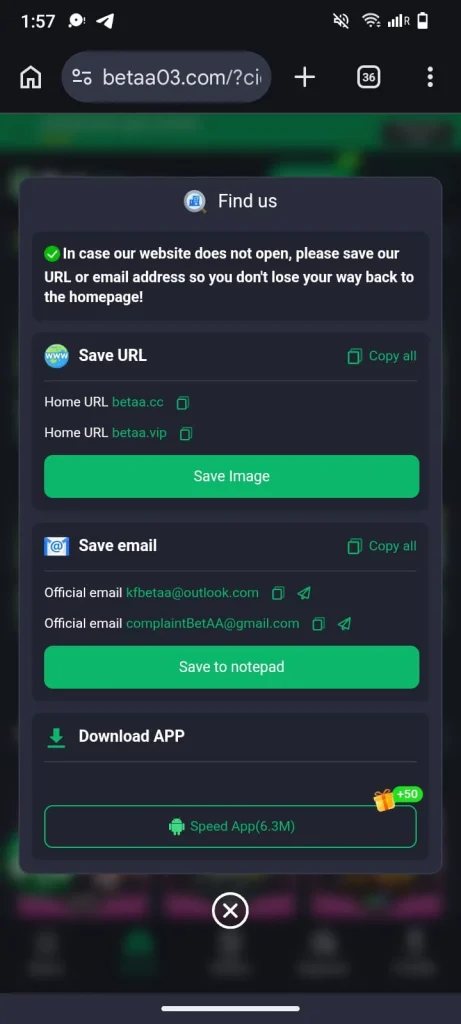Copy the betaa.vip home URL
The height and width of the screenshot is (1024, 461).
186,434
